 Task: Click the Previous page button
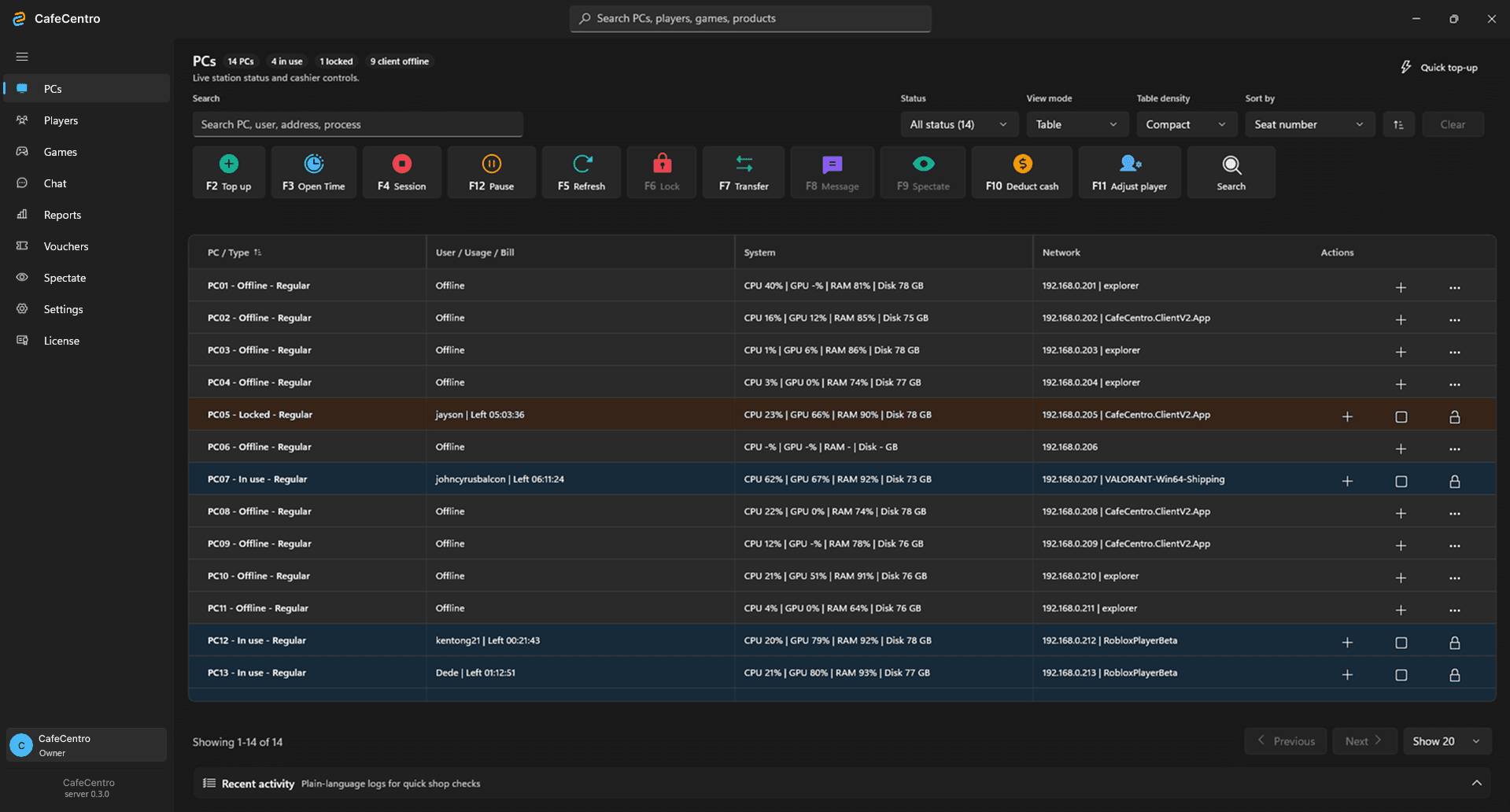(x=1286, y=741)
